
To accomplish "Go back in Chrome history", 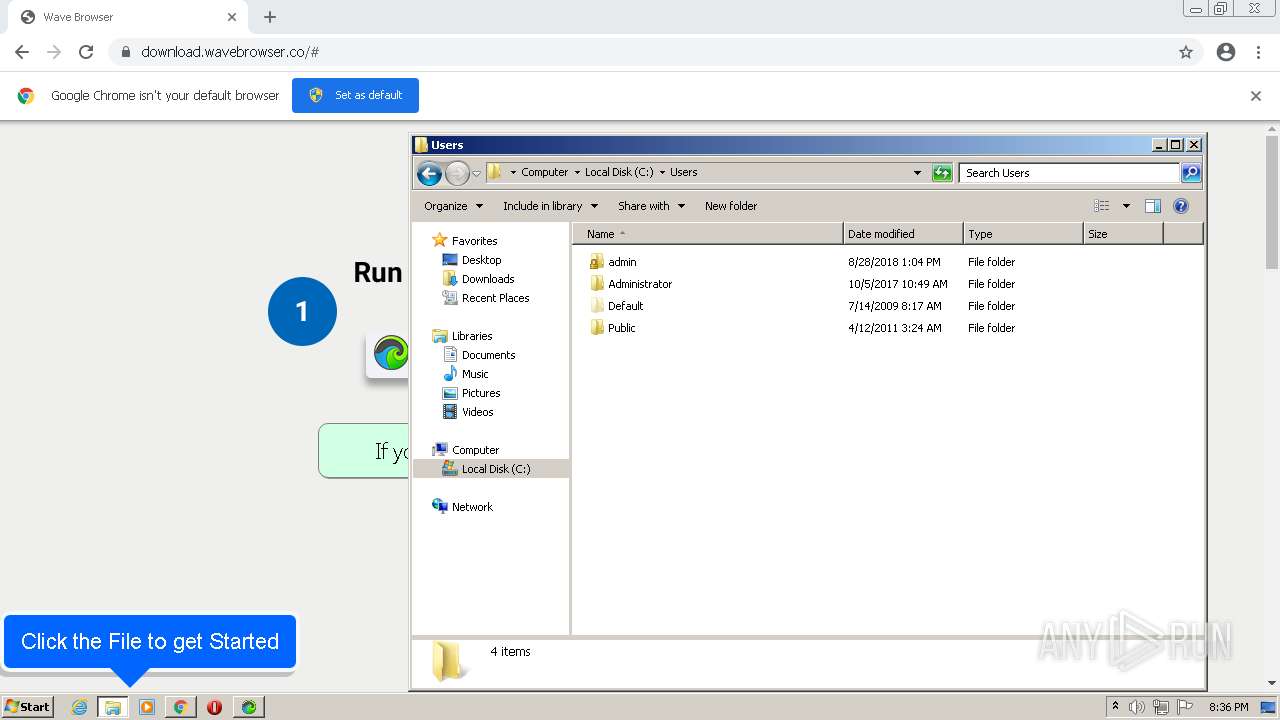I will [22, 52].
